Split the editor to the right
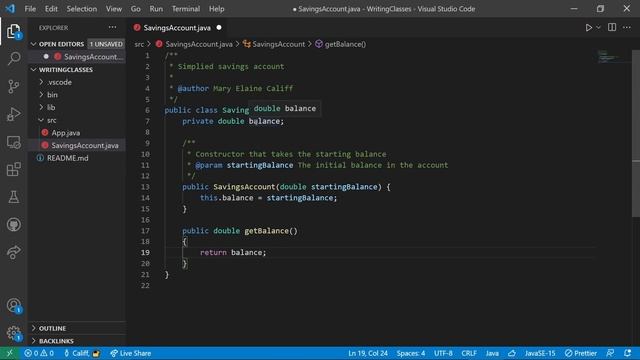Viewport: 640px width, 360px height. click(612, 27)
